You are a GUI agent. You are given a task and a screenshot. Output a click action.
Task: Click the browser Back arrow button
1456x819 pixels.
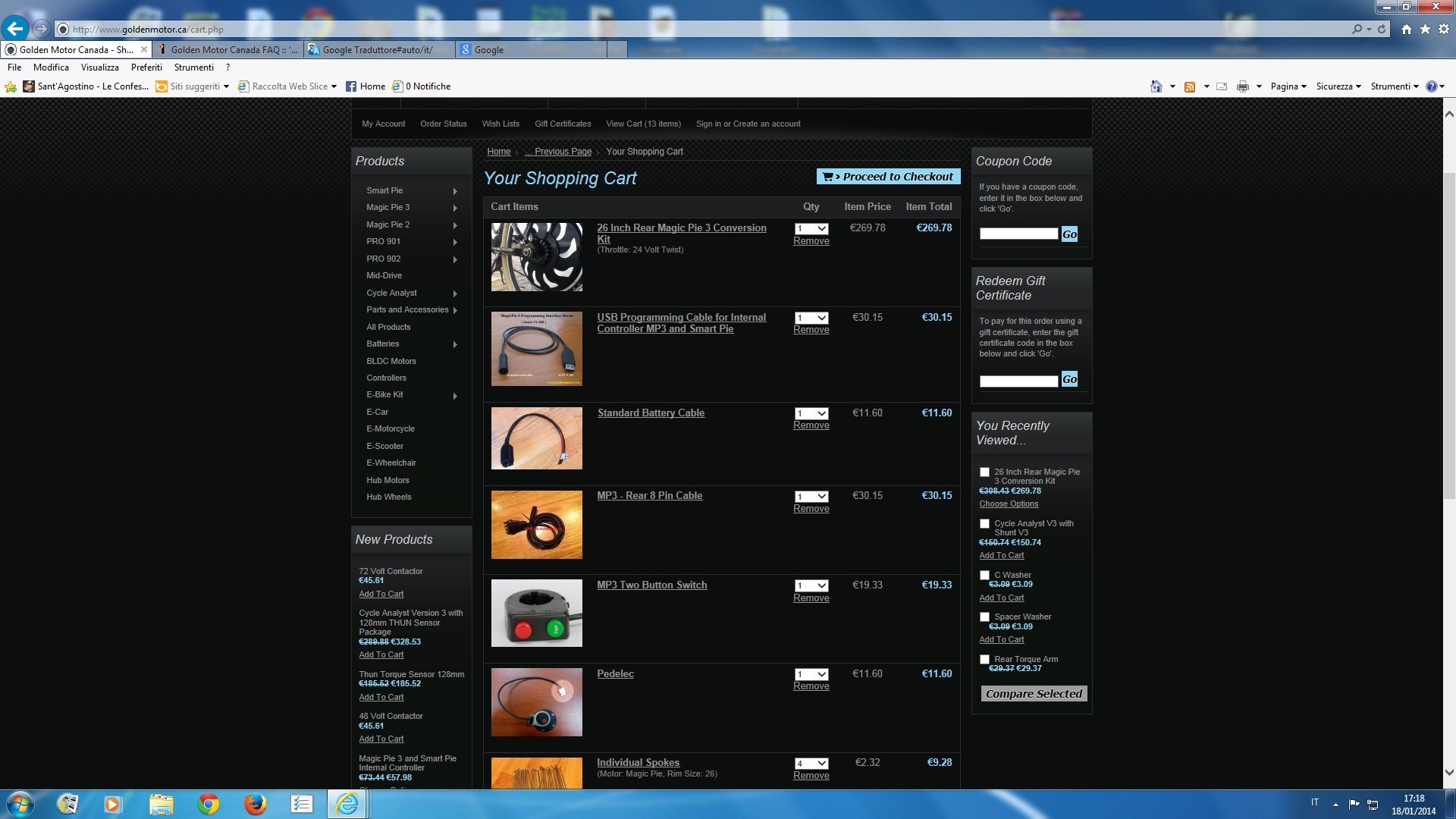pos(15,29)
